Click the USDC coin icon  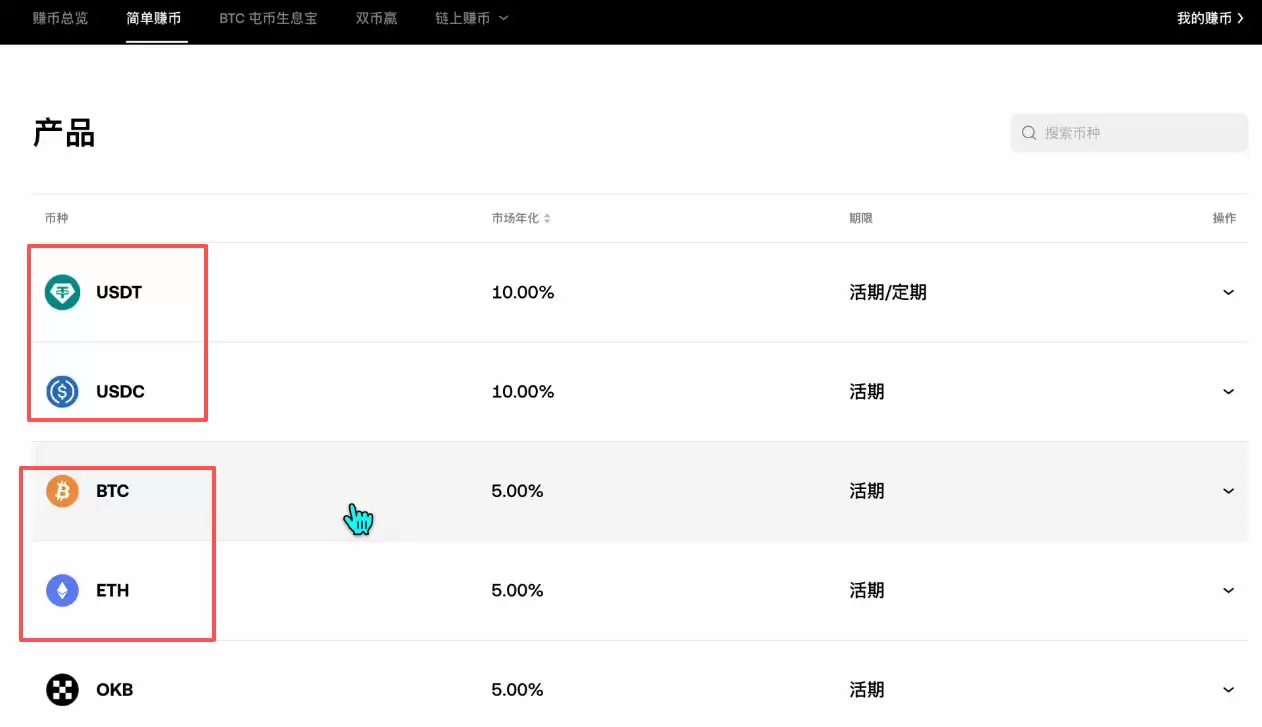[x=61, y=391]
